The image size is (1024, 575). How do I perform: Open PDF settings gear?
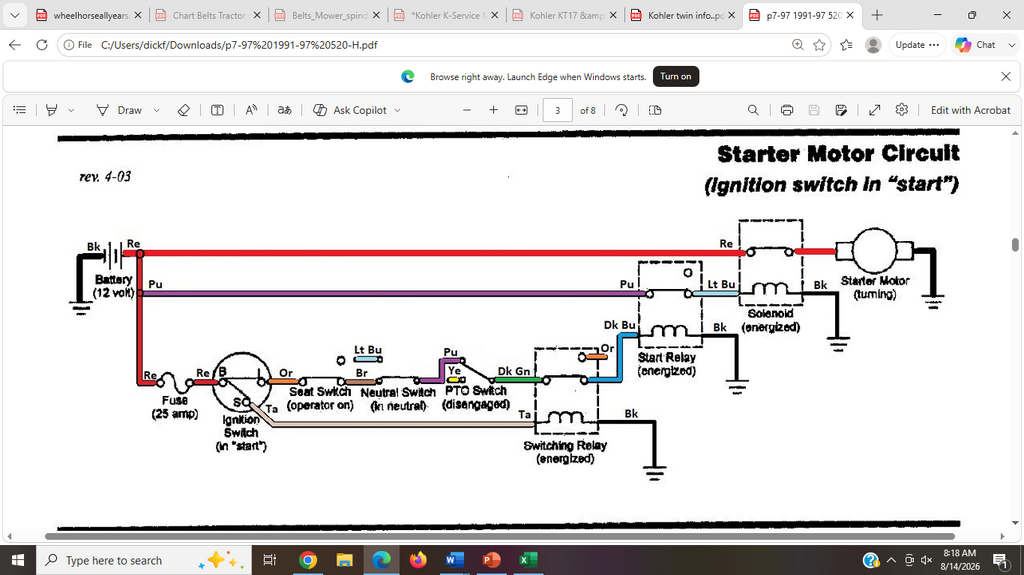(x=902, y=110)
